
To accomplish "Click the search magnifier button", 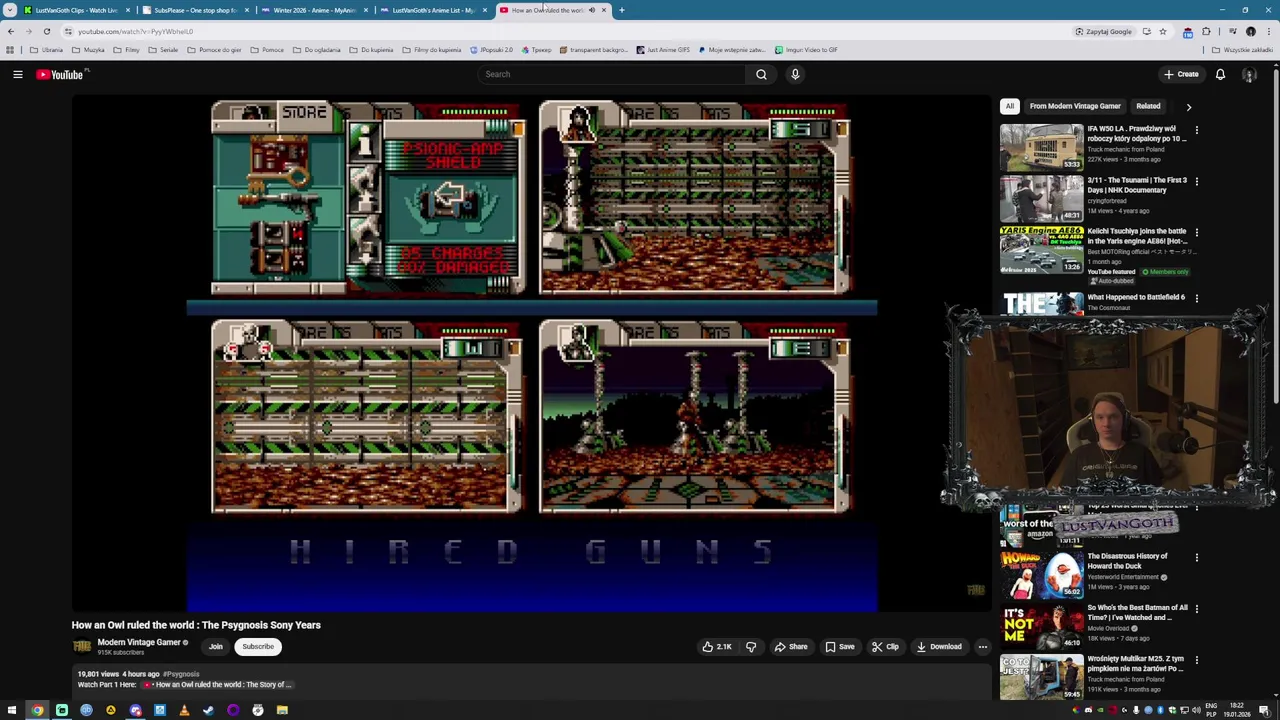I will [x=761, y=74].
